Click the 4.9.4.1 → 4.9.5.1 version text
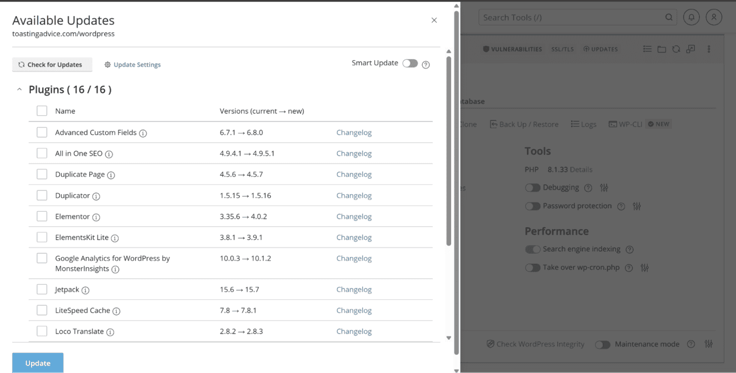Screen dimensions: 736x373 [x=247, y=153]
